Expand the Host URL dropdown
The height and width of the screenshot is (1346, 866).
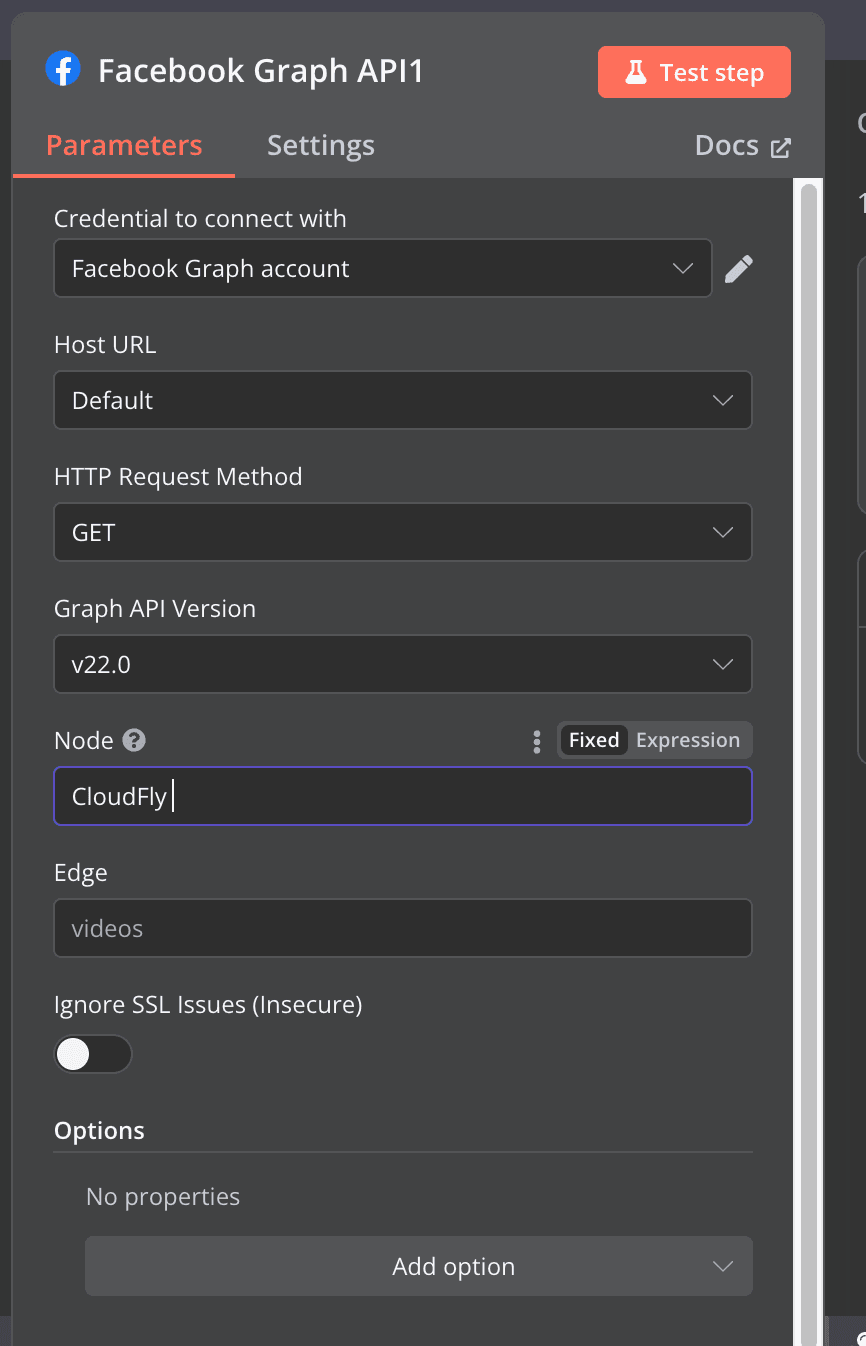402,400
